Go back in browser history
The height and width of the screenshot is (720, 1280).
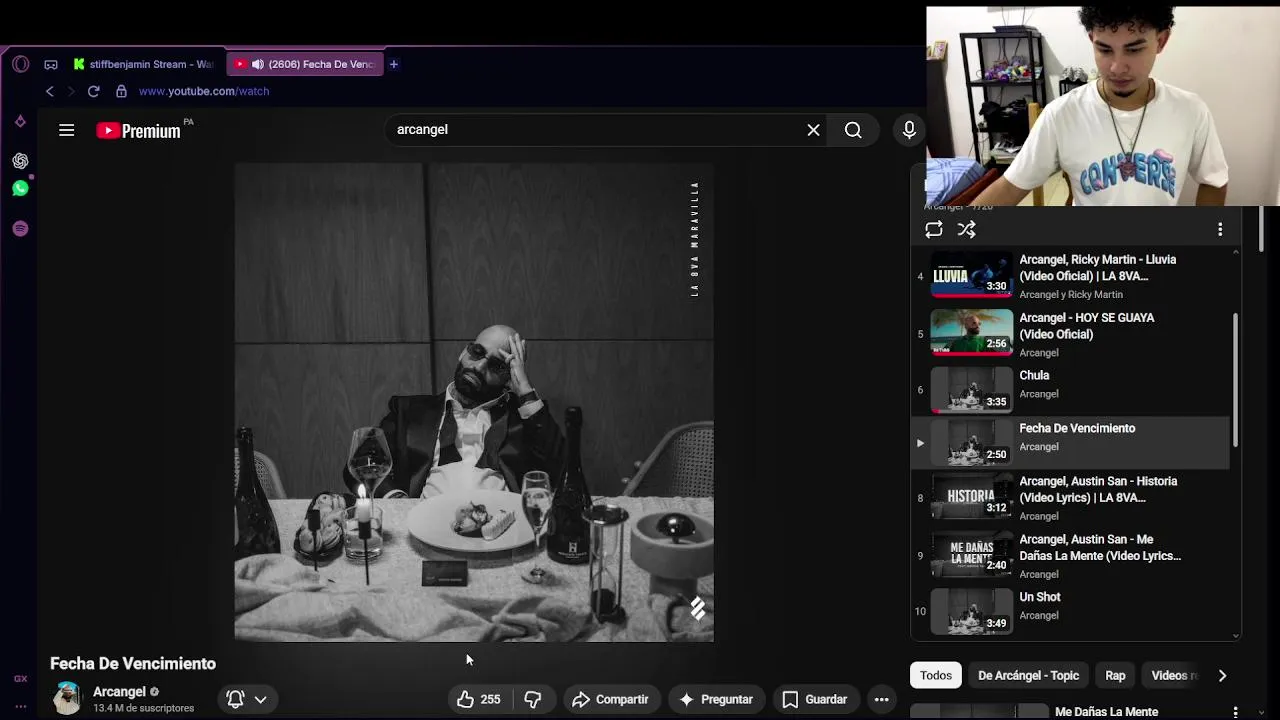[49, 91]
